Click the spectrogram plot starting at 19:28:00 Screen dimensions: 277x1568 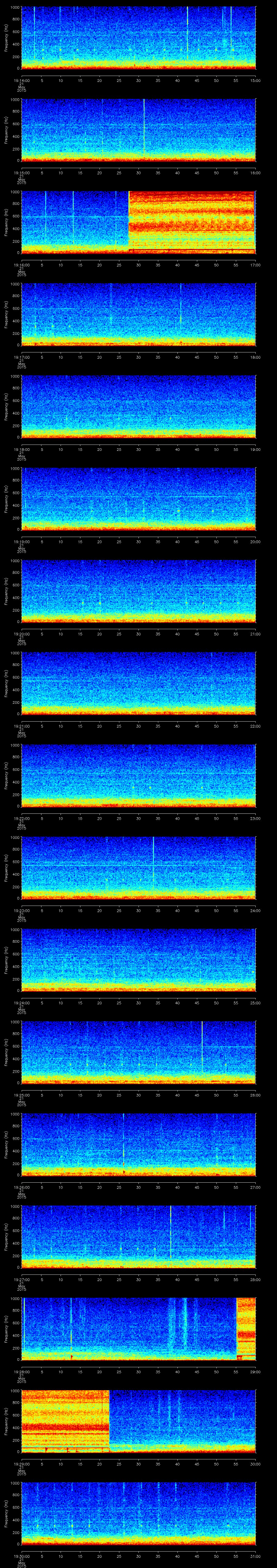[138, 1329]
